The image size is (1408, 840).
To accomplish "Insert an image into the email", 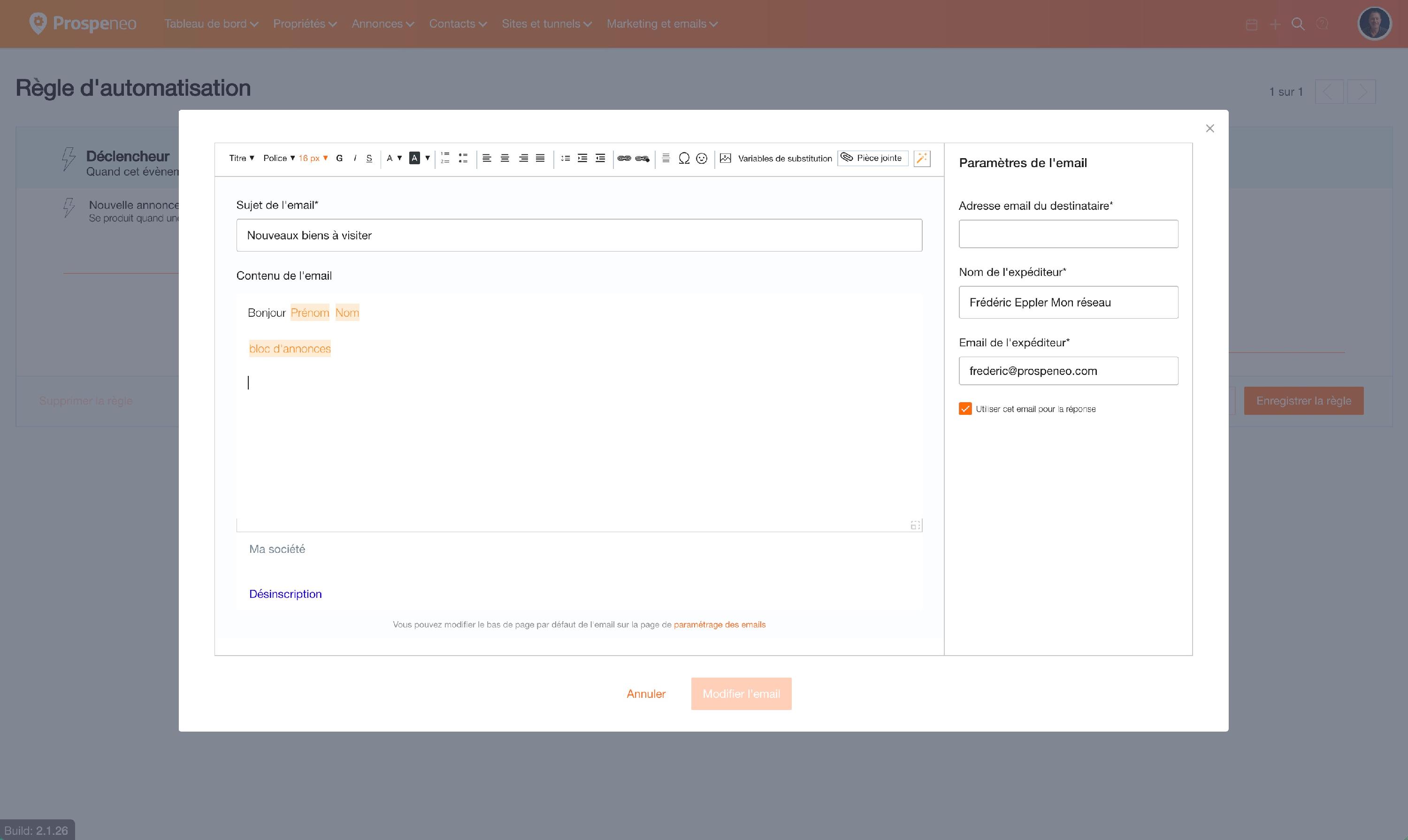I will point(725,159).
